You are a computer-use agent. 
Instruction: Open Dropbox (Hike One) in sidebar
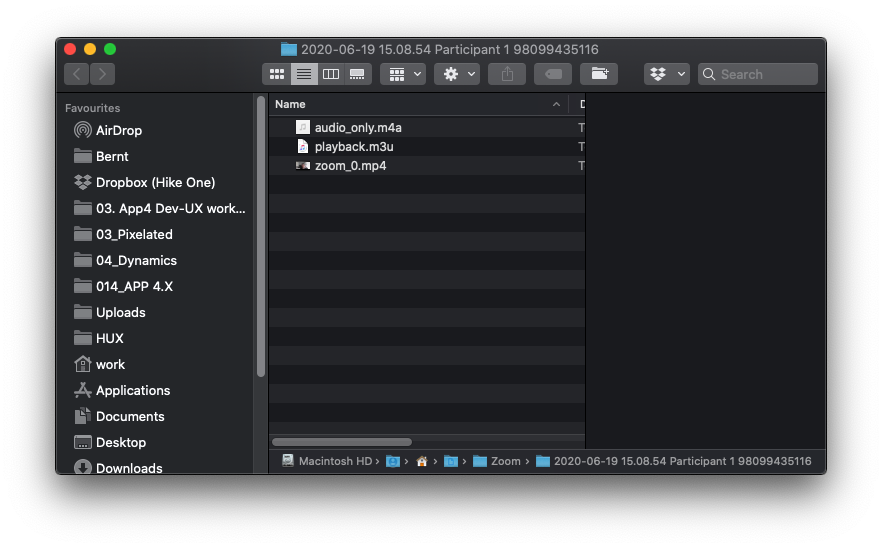click(145, 182)
